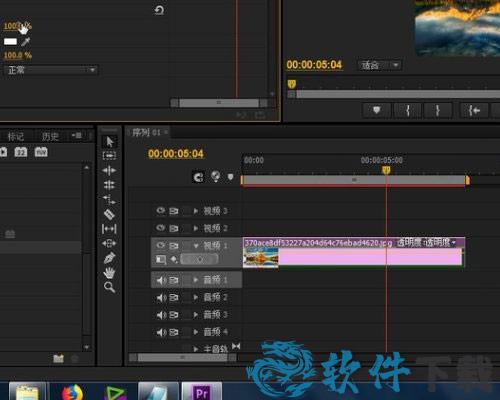
Task: Select the Slip tool
Action: 109,229
